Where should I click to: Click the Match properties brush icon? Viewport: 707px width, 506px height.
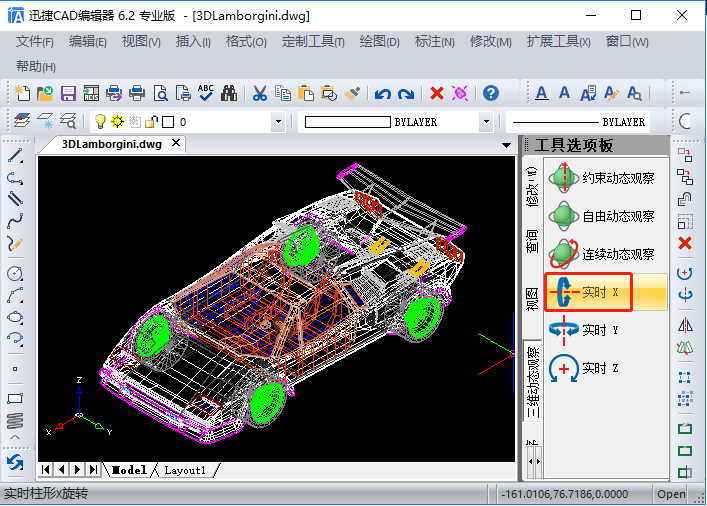pyautogui.click(x=352, y=93)
